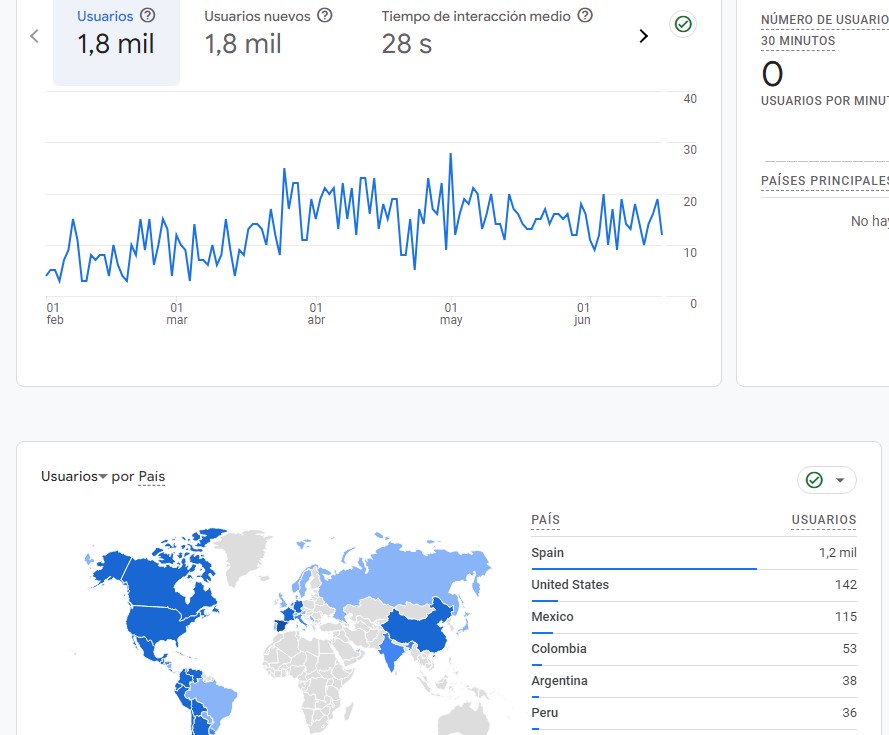This screenshot has height=735, width=889.
Task: Click the 30 MINUTOS label
Action: [798, 41]
